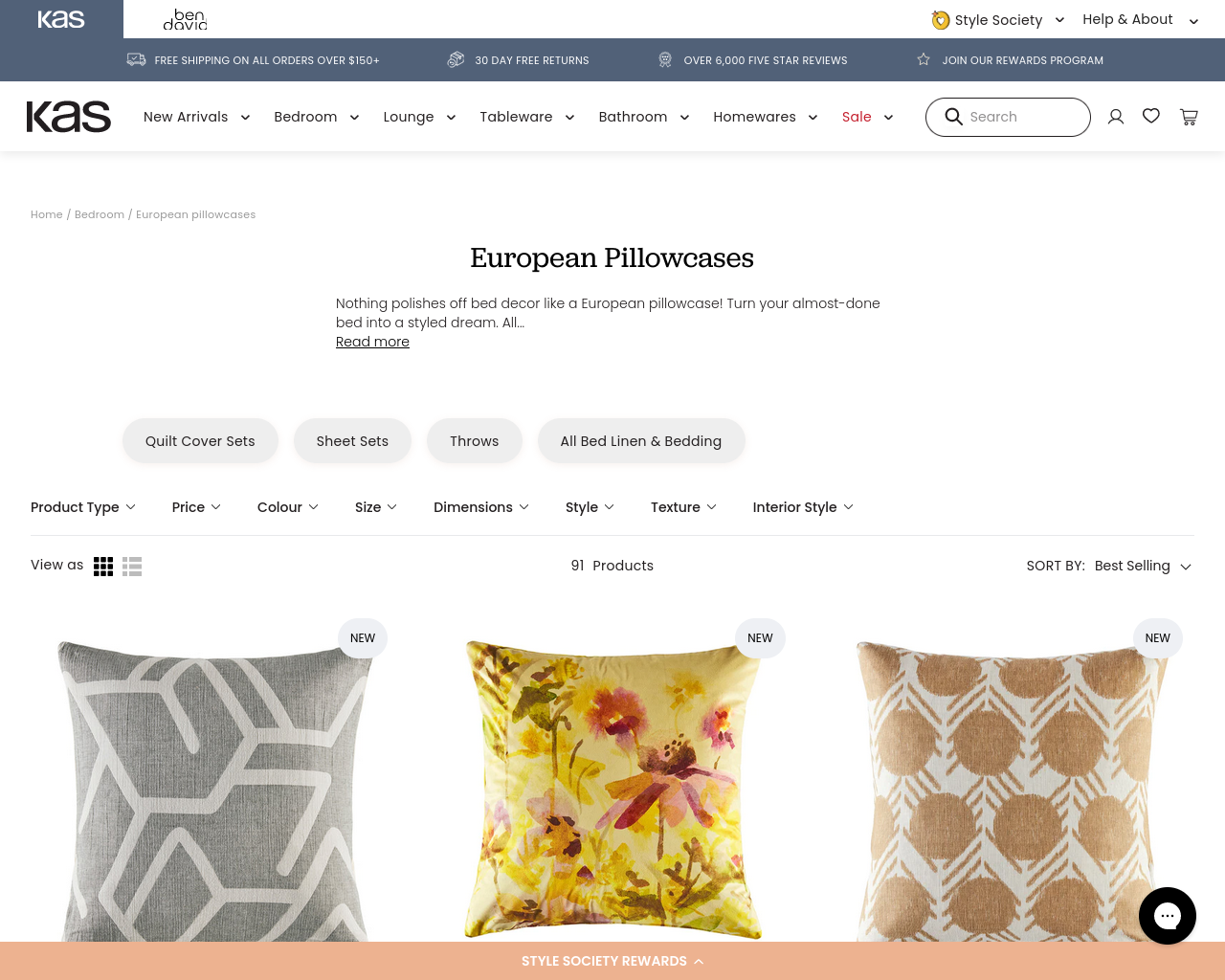This screenshot has width=1225, height=980.
Task: Click the search magnifier icon
Action: (953, 117)
